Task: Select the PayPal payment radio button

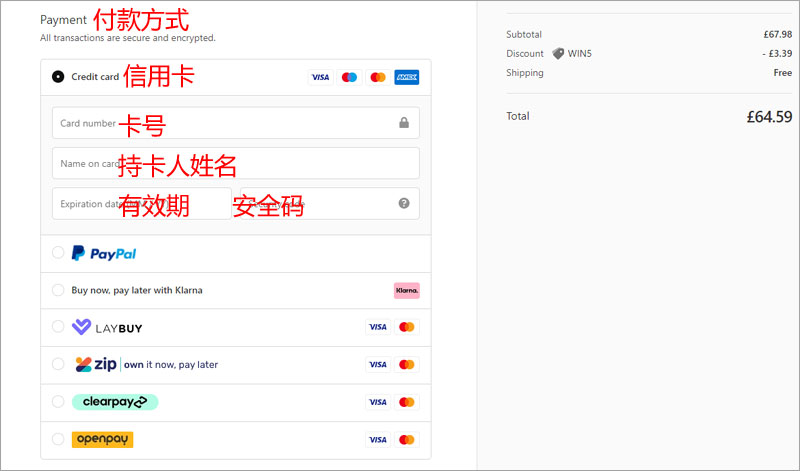Action: (58, 253)
